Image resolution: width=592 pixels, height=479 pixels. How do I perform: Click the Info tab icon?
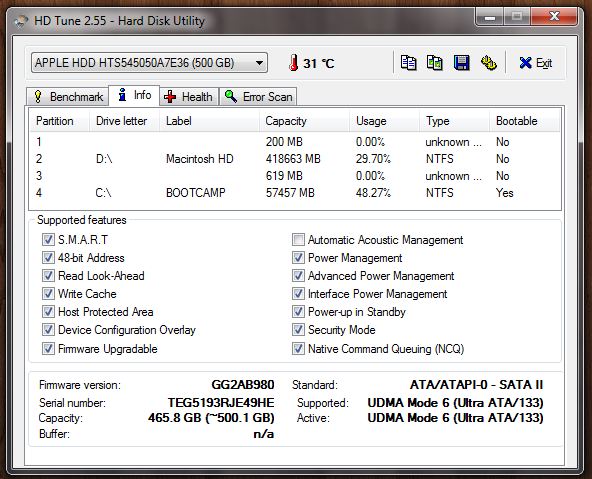click(x=122, y=95)
